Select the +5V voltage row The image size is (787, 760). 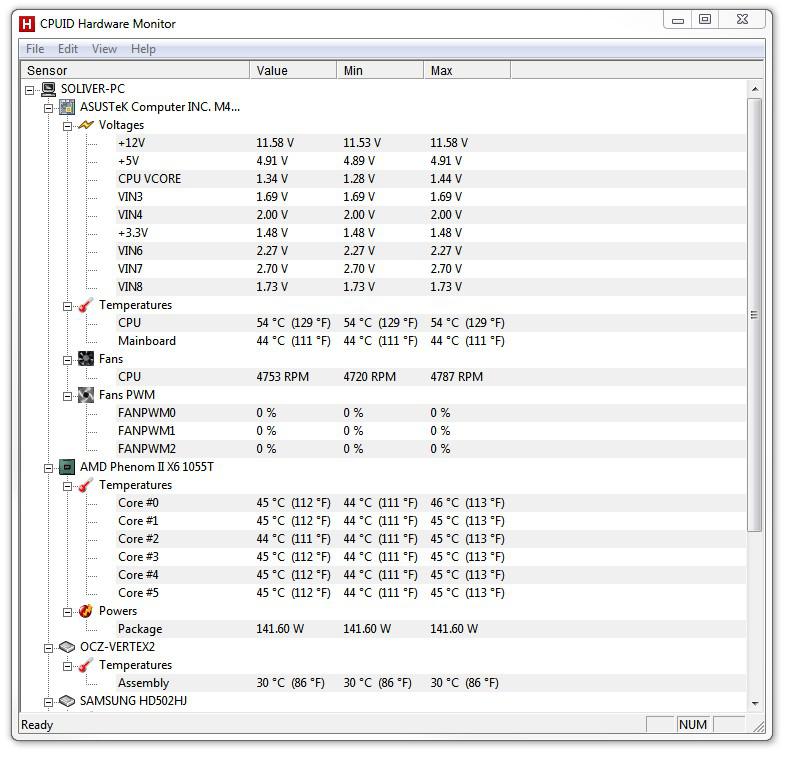click(431, 161)
